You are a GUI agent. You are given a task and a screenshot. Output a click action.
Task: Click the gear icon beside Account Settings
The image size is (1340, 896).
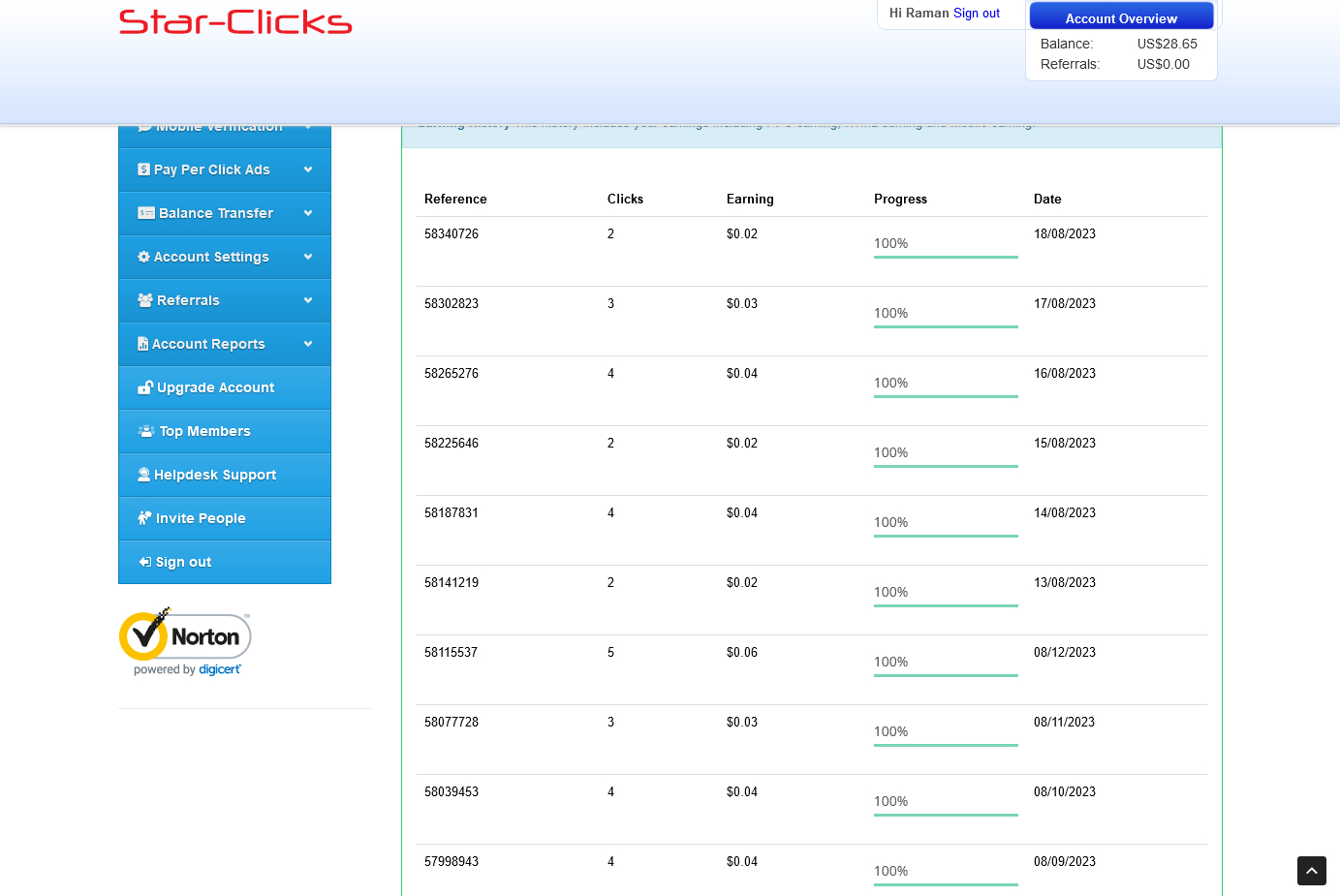point(143,257)
